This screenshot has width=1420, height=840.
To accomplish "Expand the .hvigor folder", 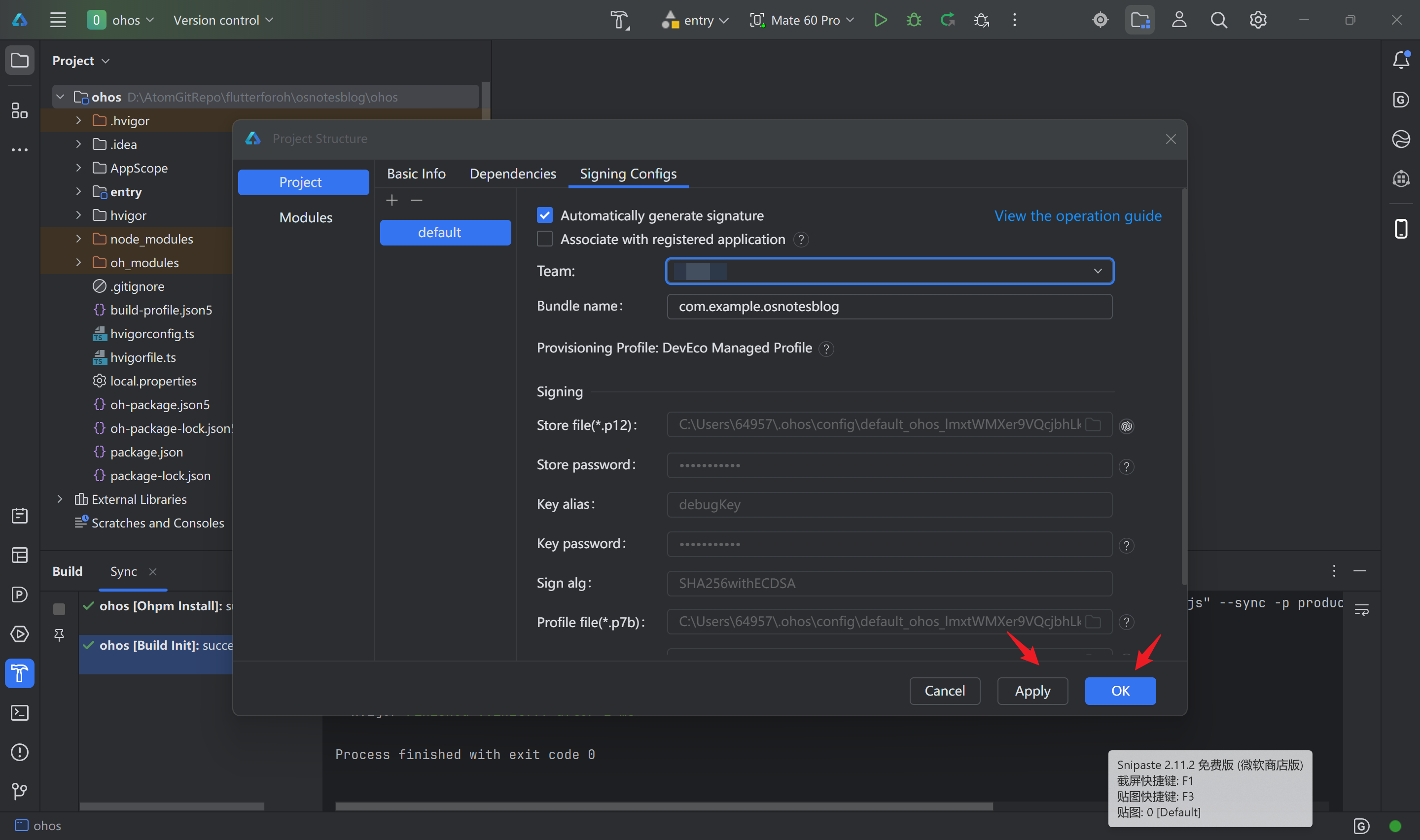I will click(78, 121).
